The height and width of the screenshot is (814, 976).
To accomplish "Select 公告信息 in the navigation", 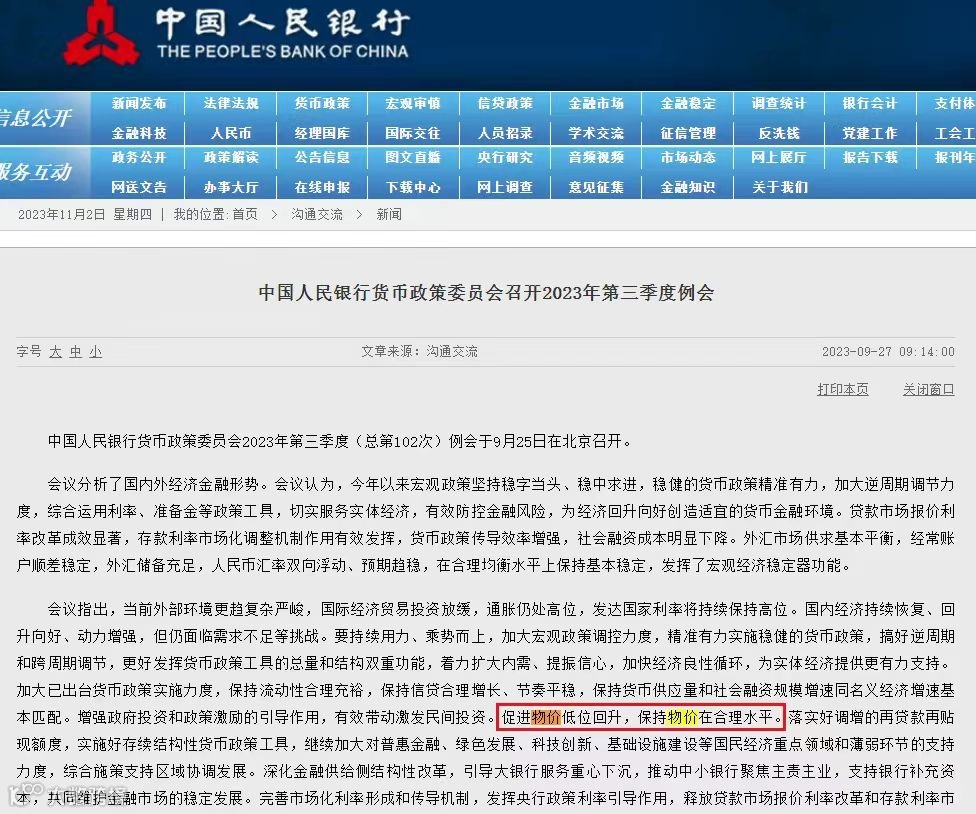I will pyautogui.click(x=322, y=157).
